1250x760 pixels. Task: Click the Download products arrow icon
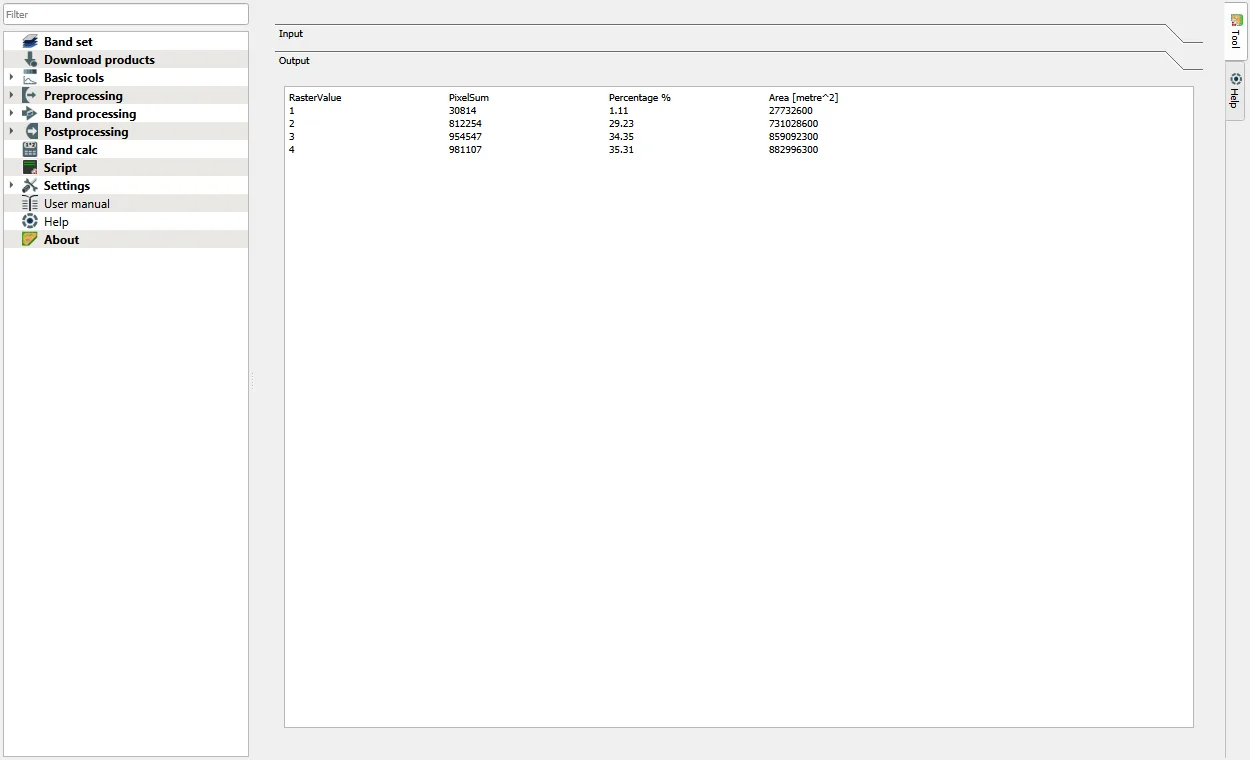coord(30,60)
